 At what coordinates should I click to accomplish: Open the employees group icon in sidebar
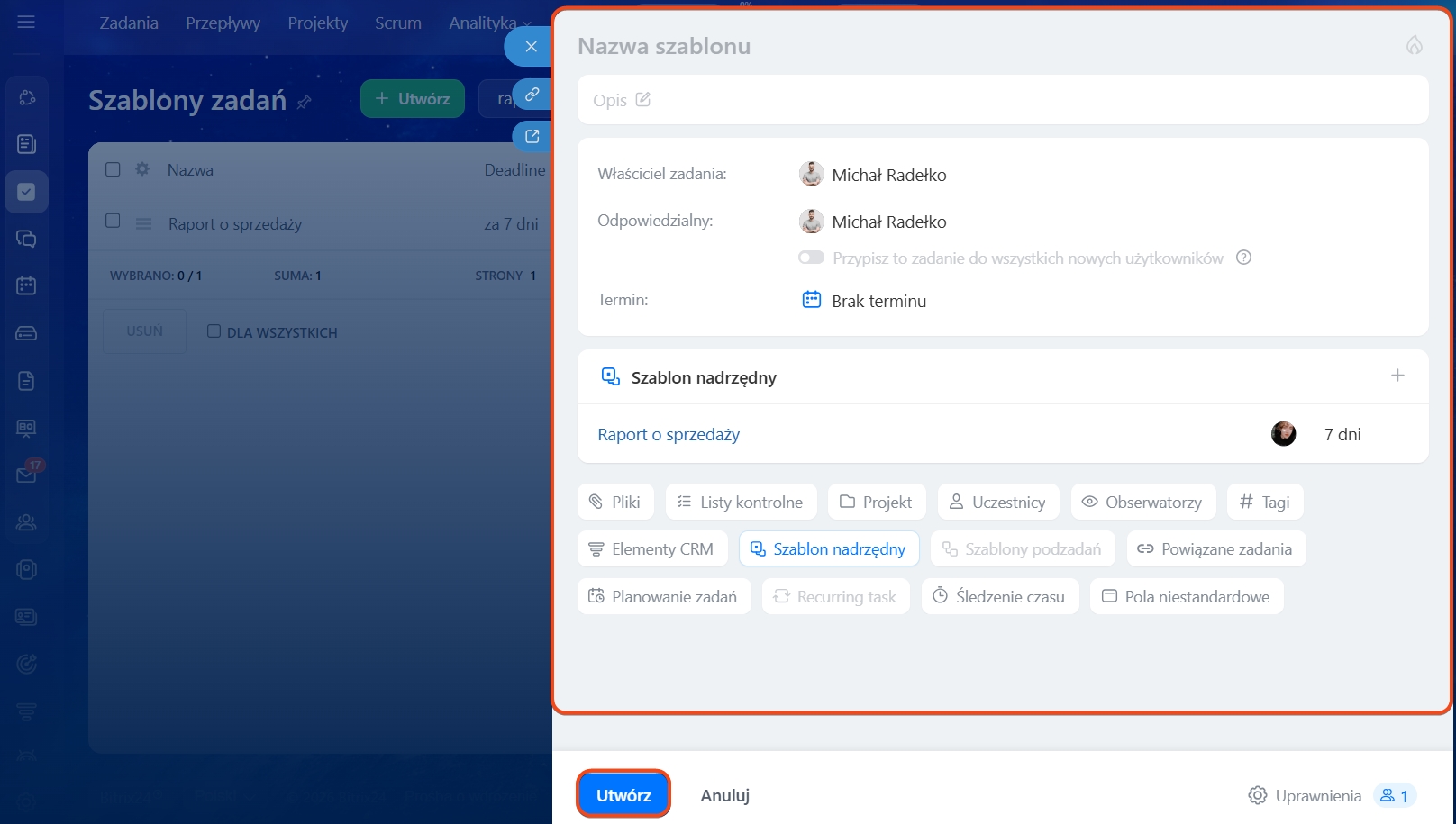pyautogui.click(x=26, y=522)
